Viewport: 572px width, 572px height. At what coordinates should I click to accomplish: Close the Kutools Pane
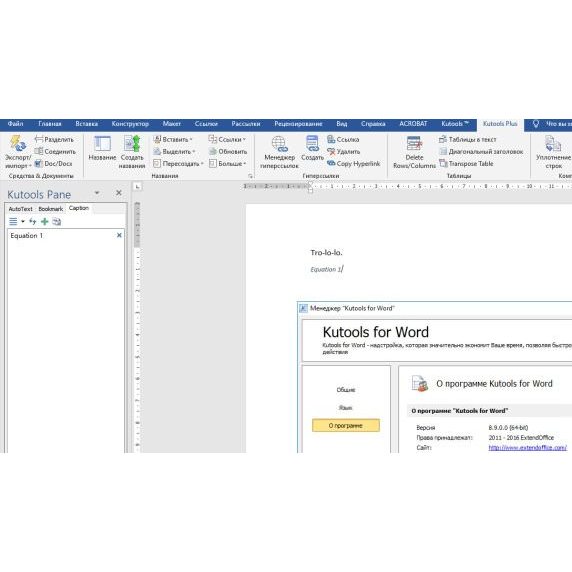click(x=119, y=193)
